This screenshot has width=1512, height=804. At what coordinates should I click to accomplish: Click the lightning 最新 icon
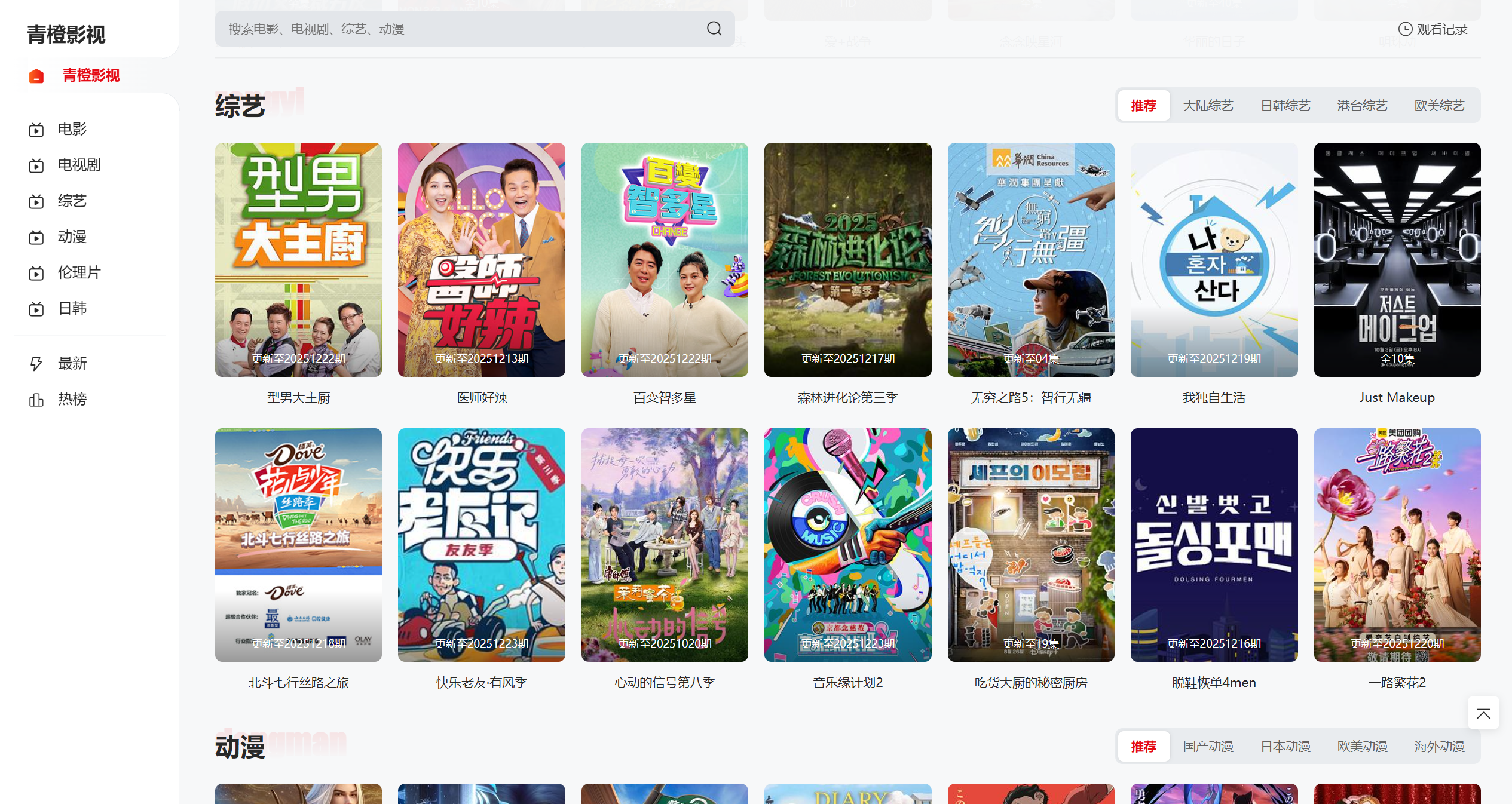coord(36,363)
